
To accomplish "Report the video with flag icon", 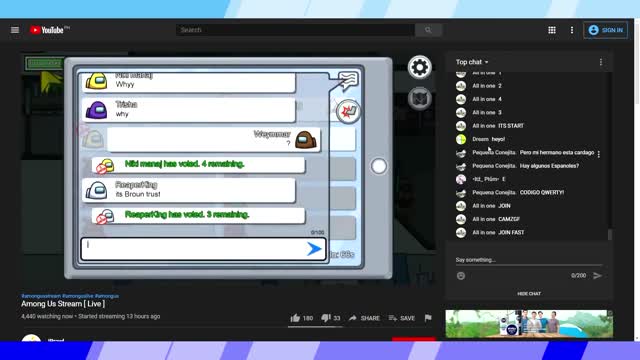I will click(x=428, y=318).
